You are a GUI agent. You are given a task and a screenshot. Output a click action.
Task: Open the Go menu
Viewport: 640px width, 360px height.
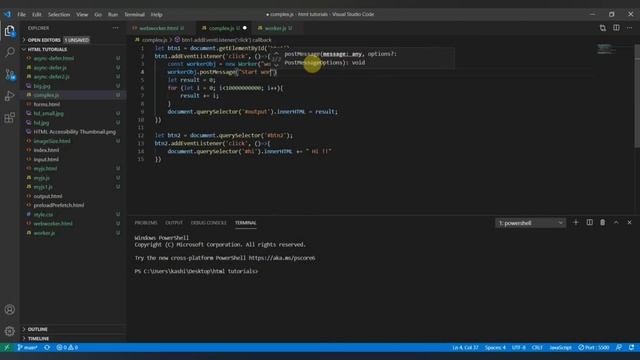pos(98,14)
